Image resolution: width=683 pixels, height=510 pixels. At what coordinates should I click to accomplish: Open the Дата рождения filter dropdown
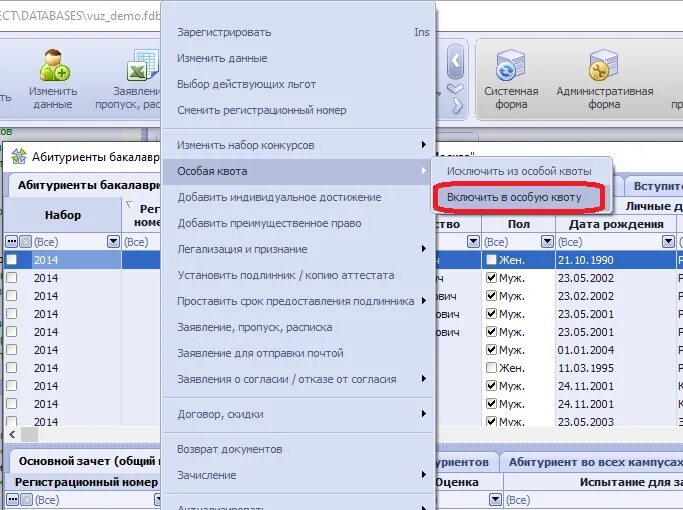pos(668,241)
